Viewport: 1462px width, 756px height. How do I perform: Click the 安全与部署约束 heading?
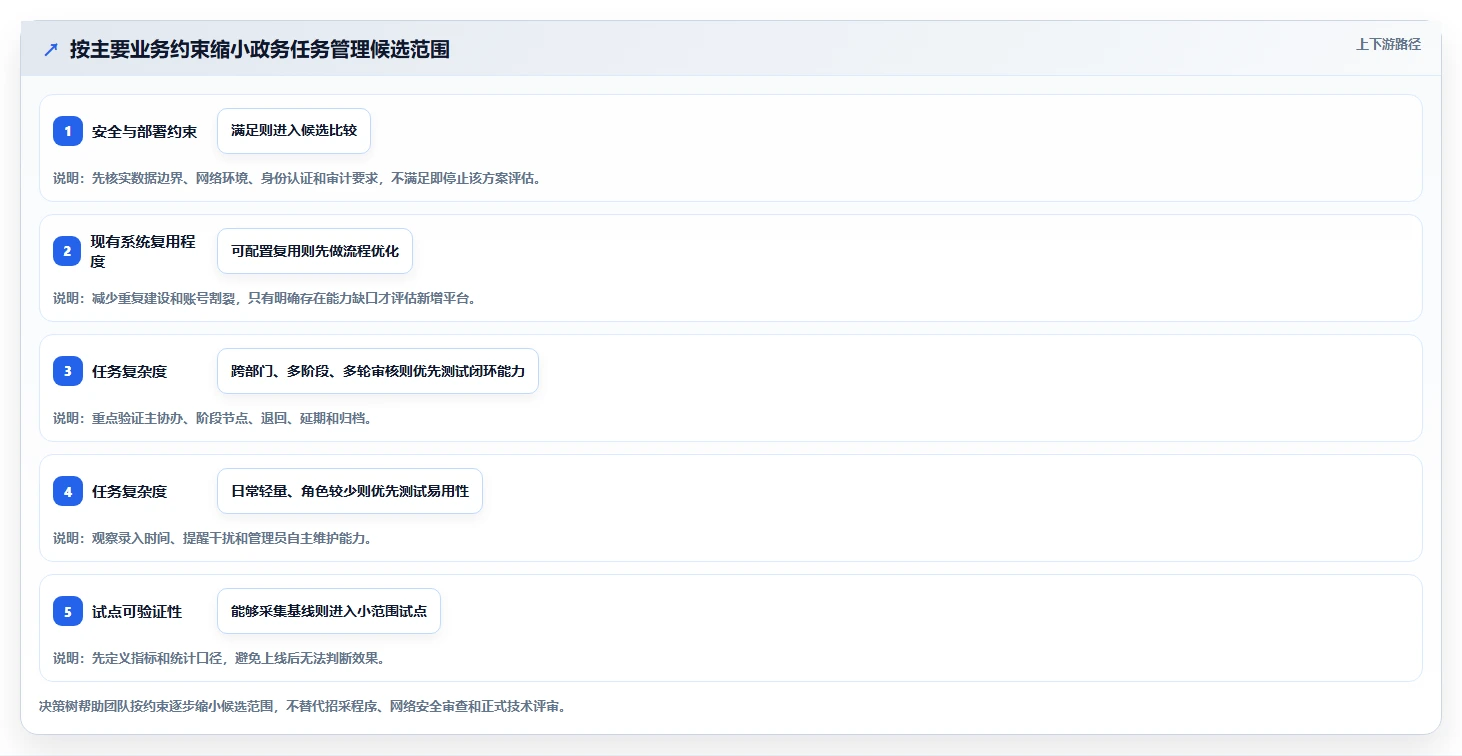[x=144, y=131]
